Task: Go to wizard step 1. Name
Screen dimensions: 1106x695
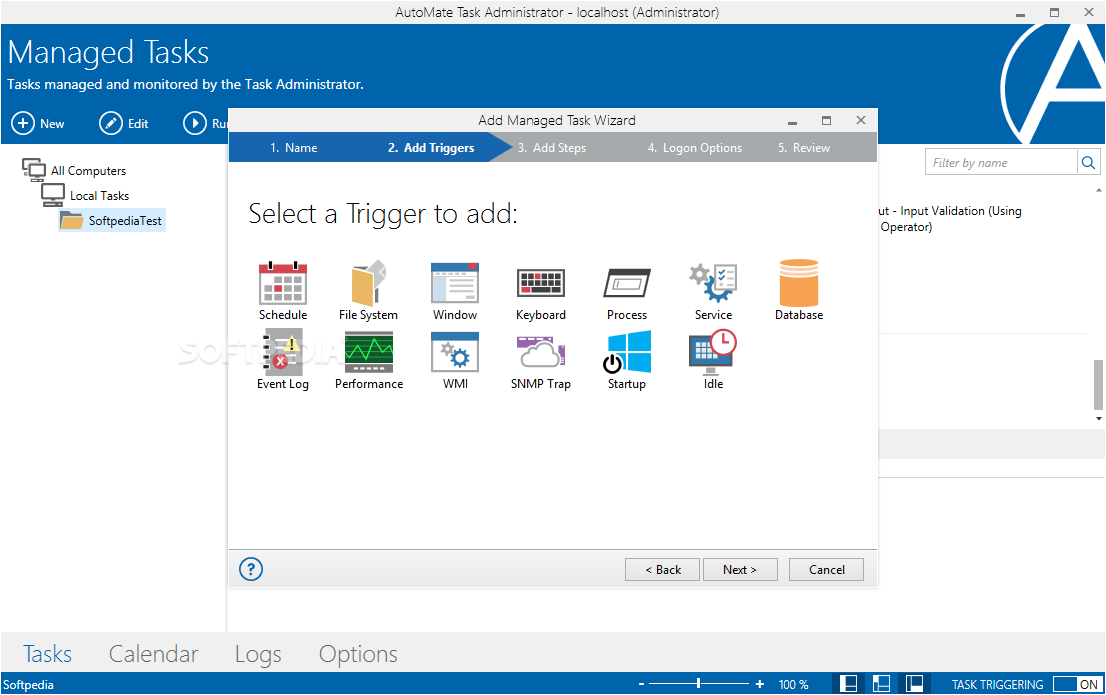Action: coord(293,147)
